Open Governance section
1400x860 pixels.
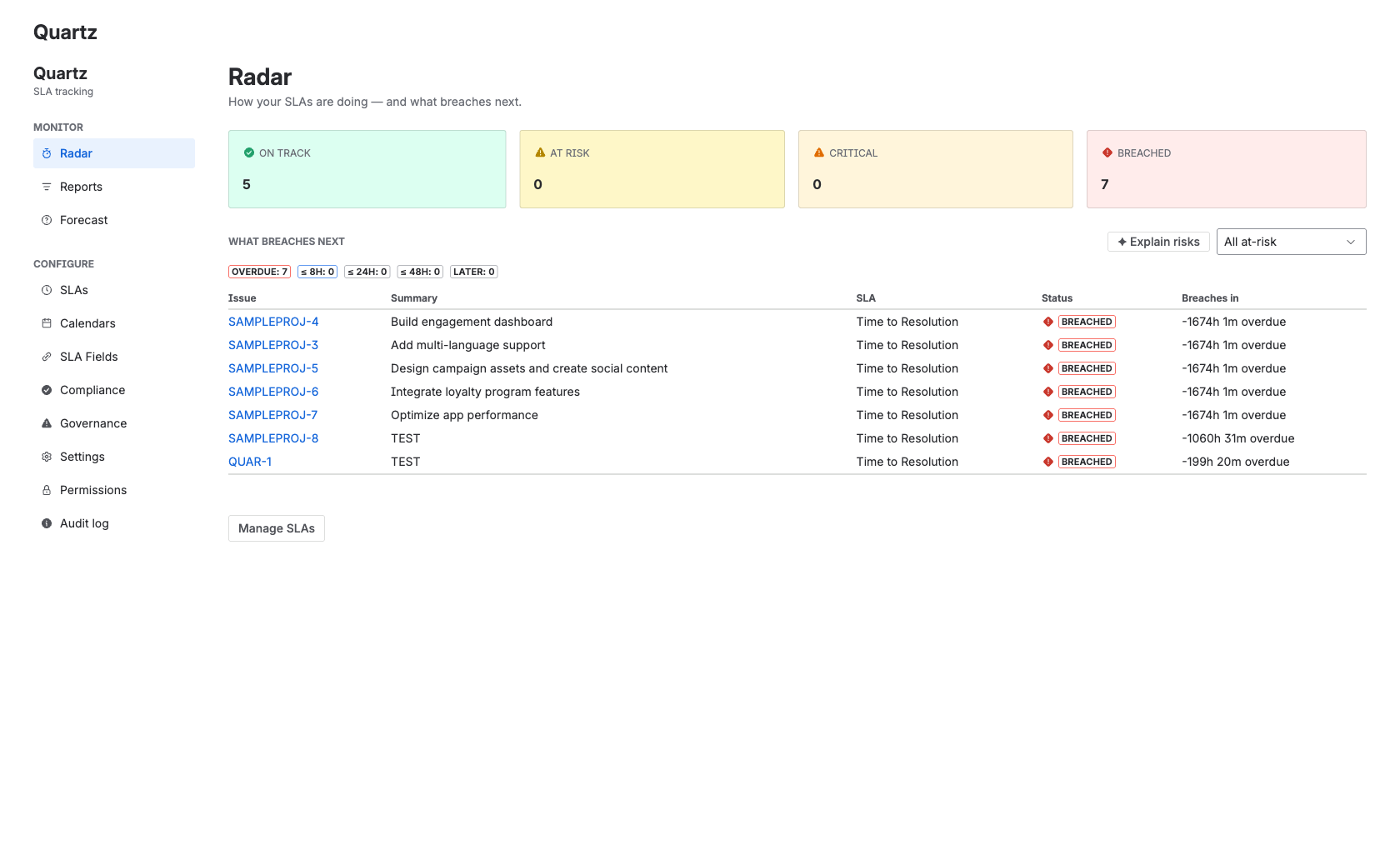(114, 423)
